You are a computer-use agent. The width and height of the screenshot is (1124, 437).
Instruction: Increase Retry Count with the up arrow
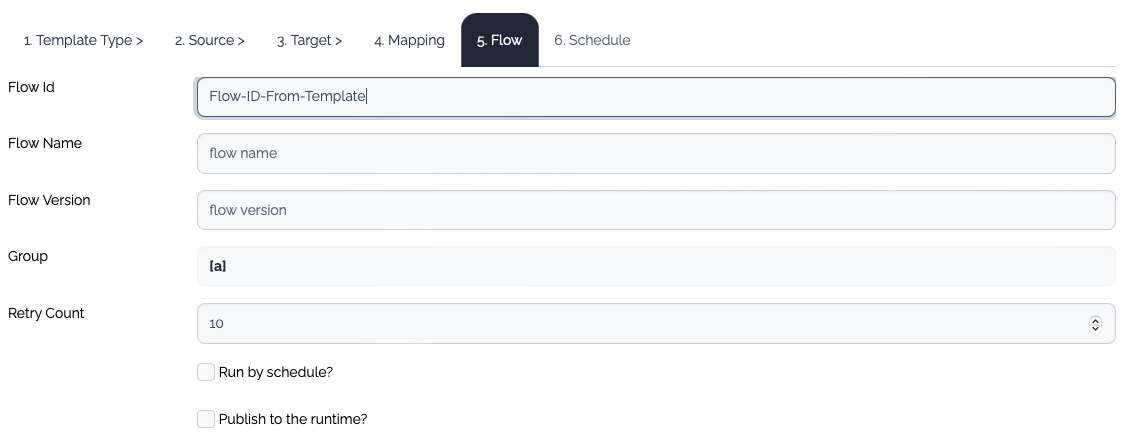pos(1095,320)
